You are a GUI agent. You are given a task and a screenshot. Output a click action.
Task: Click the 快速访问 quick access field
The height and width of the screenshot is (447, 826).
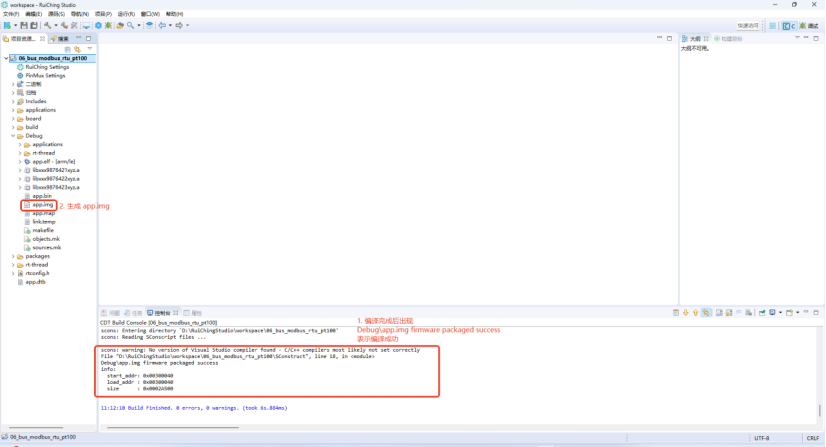pos(748,26)
